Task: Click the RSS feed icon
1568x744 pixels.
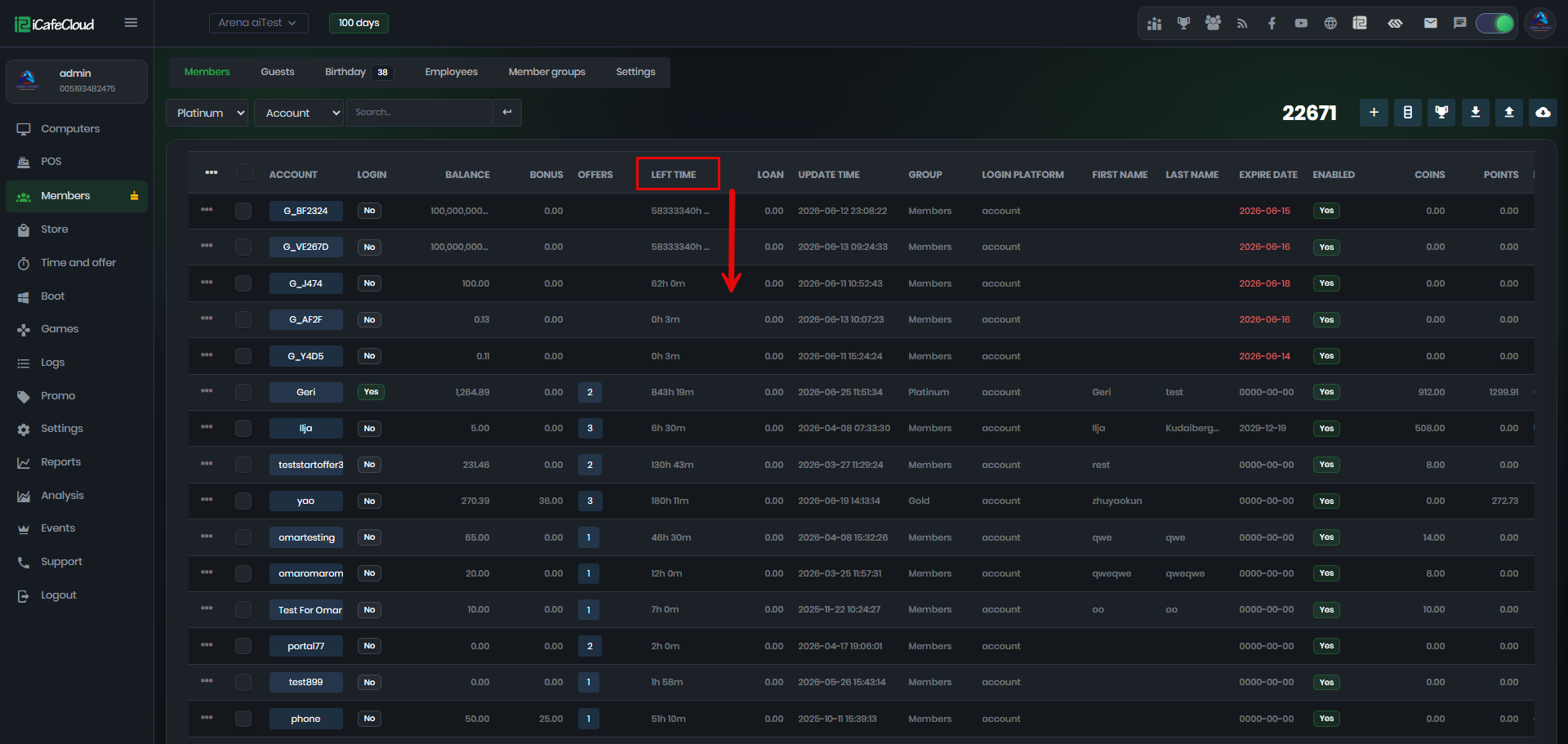Action: pyautogui.click(x=1242, y=24)
